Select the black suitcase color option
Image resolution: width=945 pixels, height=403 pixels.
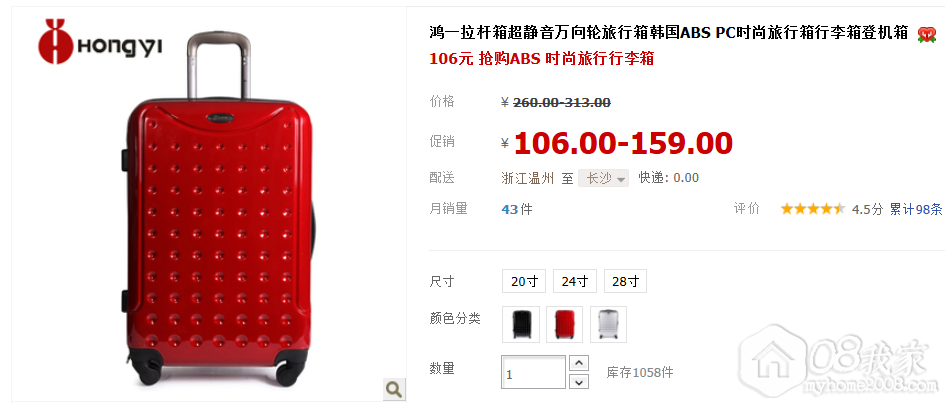(521, 324)
